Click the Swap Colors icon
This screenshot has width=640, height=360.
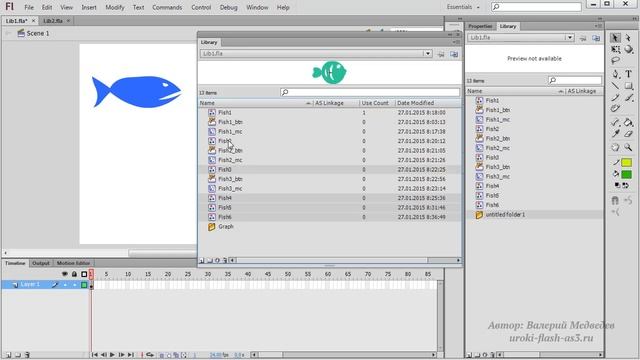coord(625,185)
